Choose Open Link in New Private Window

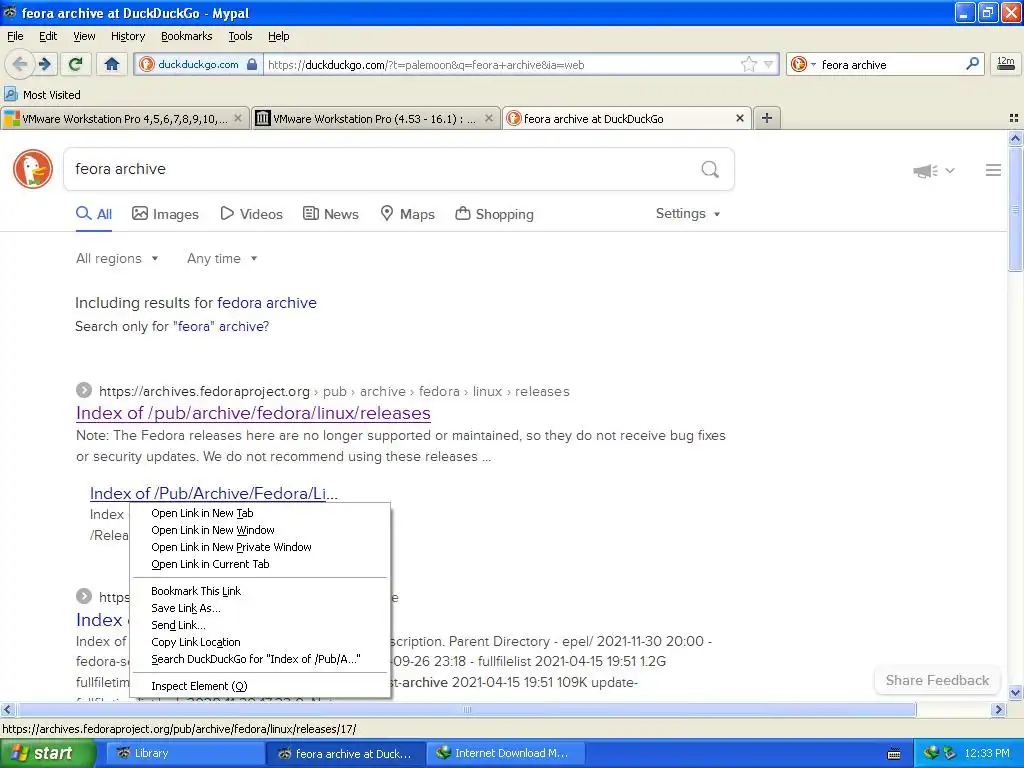click(261, 547)
